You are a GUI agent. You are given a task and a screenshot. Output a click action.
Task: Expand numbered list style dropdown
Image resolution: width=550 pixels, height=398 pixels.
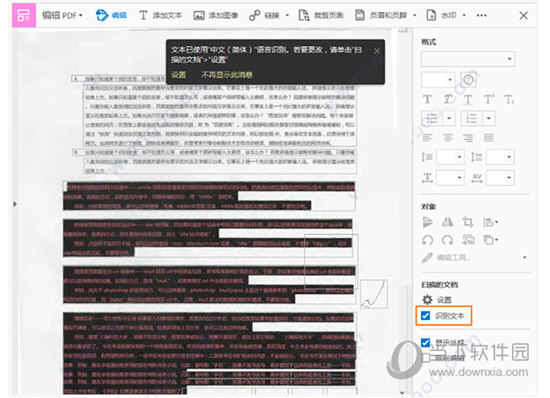489,118
